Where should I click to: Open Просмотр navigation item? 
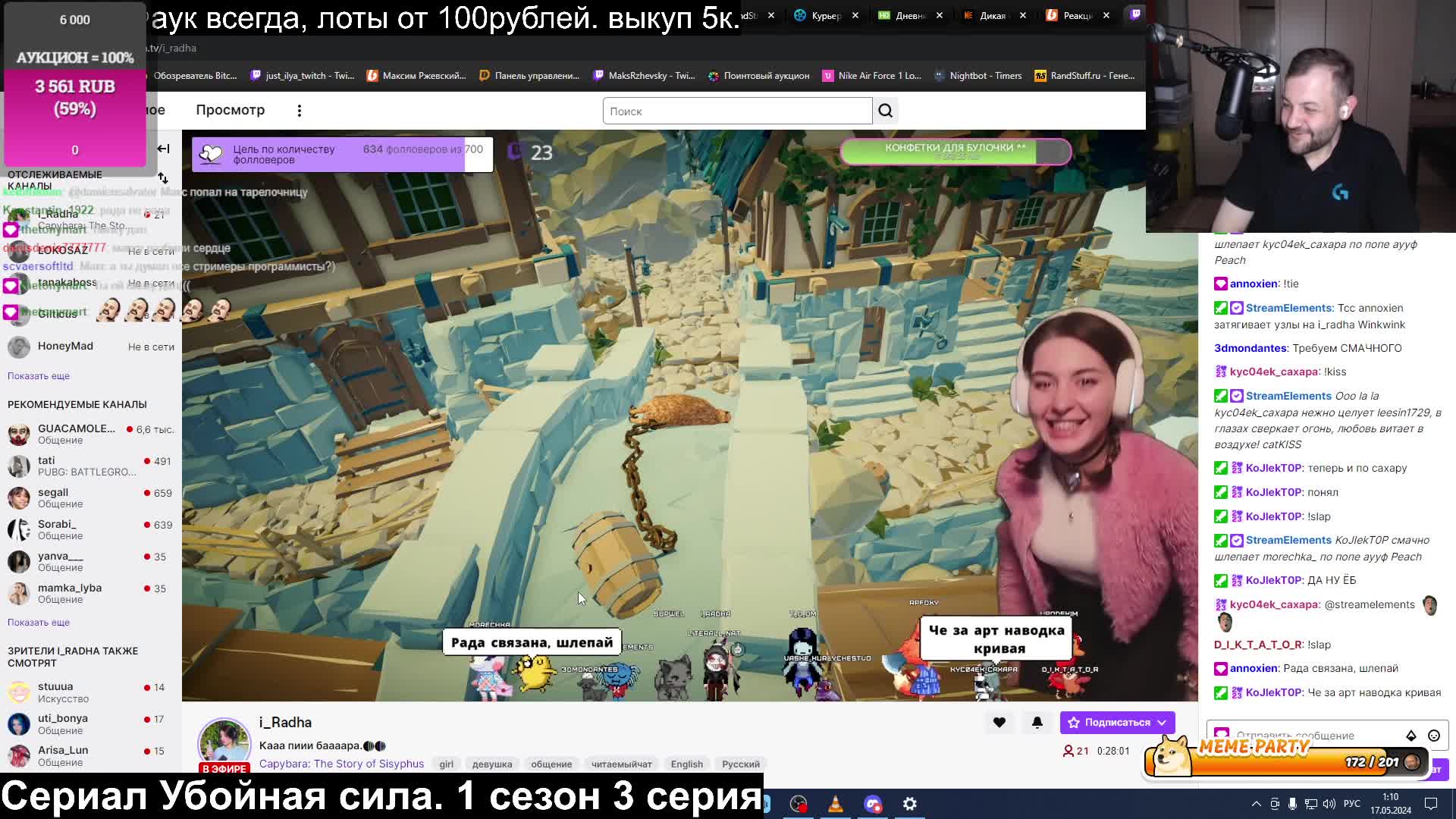click(x=231, y=110)
